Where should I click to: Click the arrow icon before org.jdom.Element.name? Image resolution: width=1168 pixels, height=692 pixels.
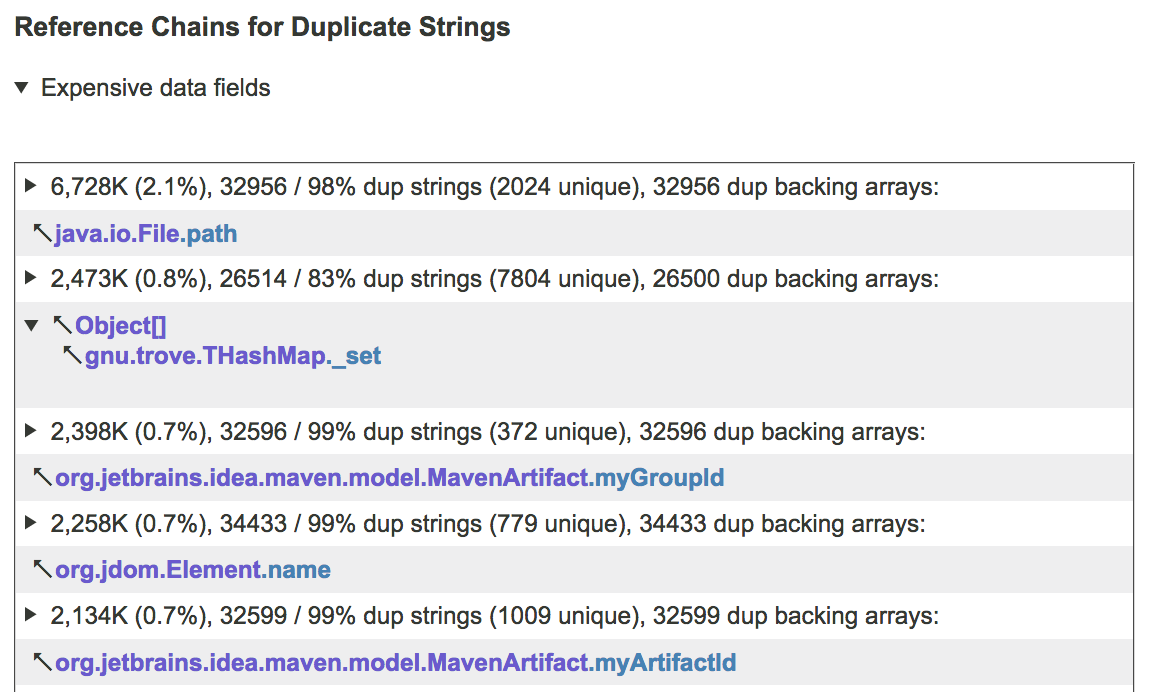coord(42,570)
